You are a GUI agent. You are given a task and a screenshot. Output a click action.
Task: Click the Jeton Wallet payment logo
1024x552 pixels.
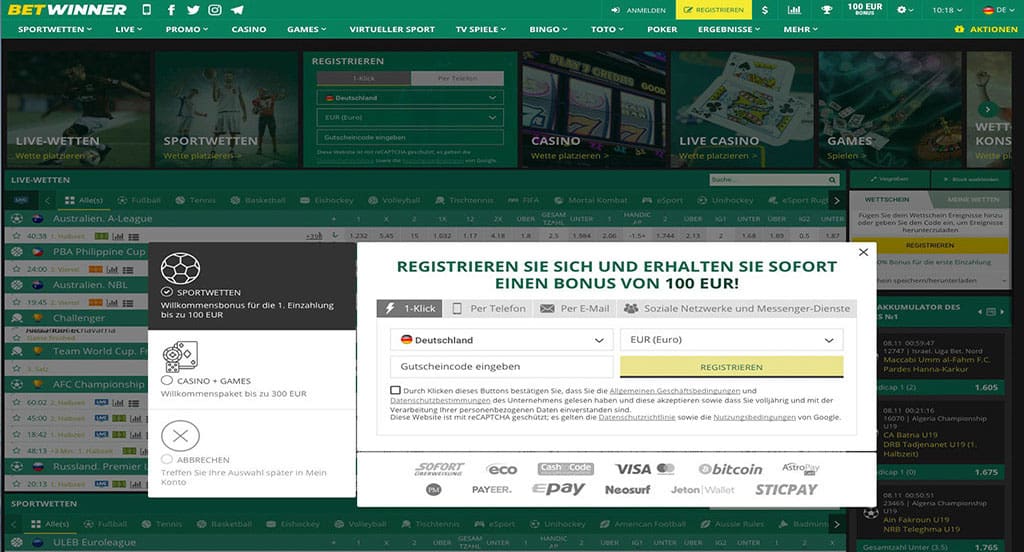click(x=703, y=489)
